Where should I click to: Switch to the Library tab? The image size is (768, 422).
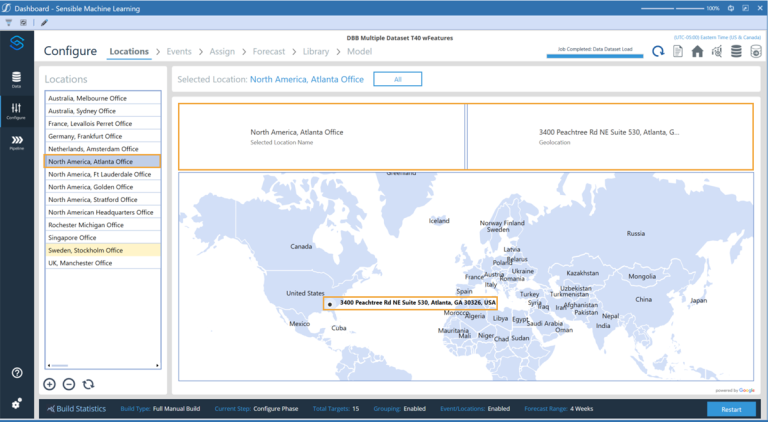tap(316, 51)
